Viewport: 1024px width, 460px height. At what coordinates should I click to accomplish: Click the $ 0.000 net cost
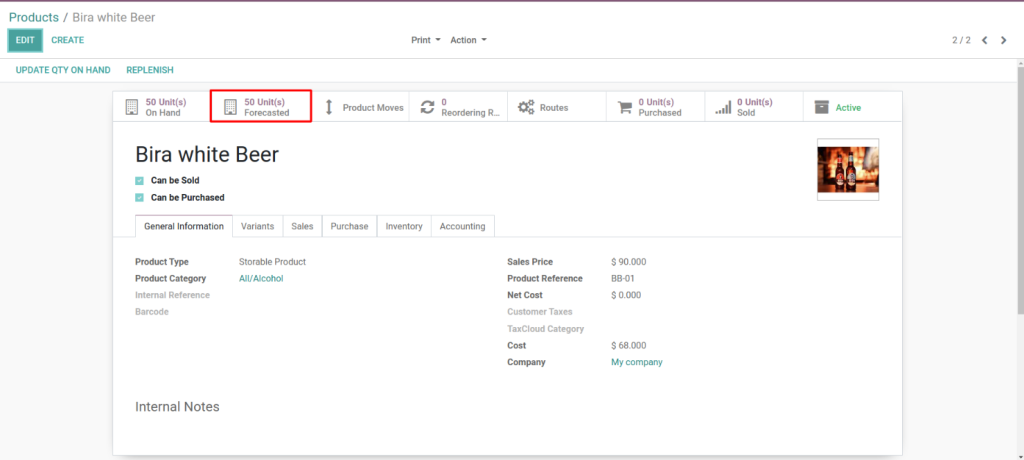click(626, 295)
